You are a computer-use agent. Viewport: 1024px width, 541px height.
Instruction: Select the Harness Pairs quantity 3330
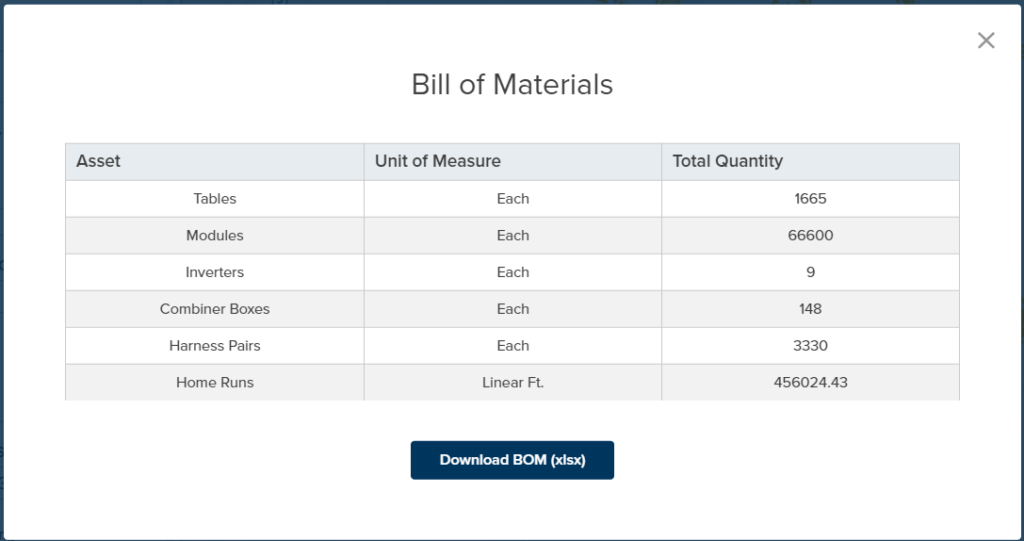pyautogui.click(x=810, y=346)
